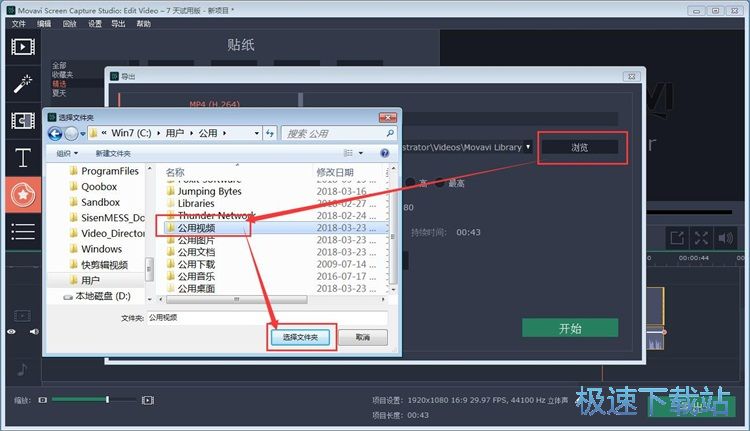Click Win7 (C:) in the address path
Viewport: 750px width, 431px height.
click(x=131, y=133)
